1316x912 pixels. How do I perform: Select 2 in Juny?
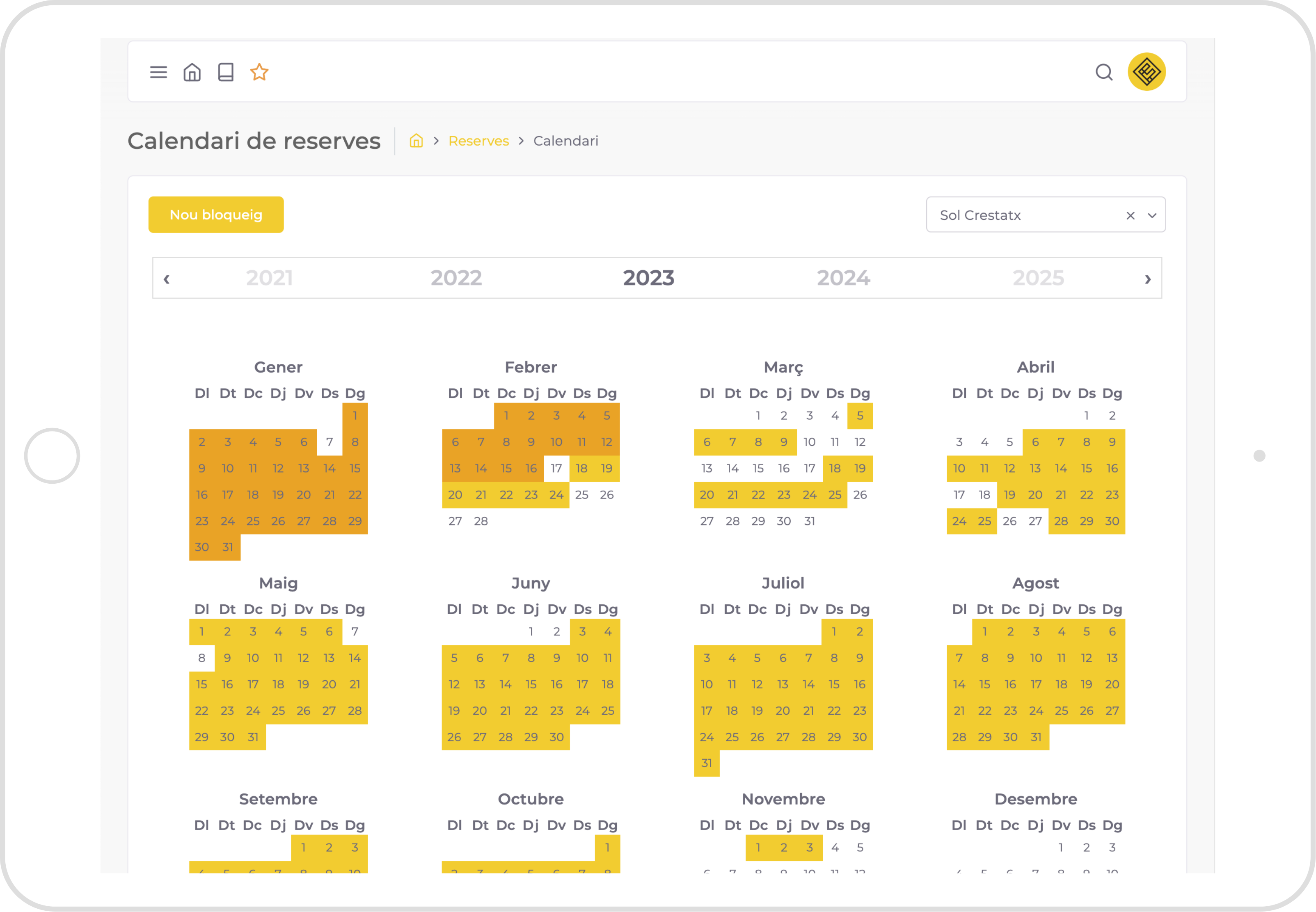point(556,632)
